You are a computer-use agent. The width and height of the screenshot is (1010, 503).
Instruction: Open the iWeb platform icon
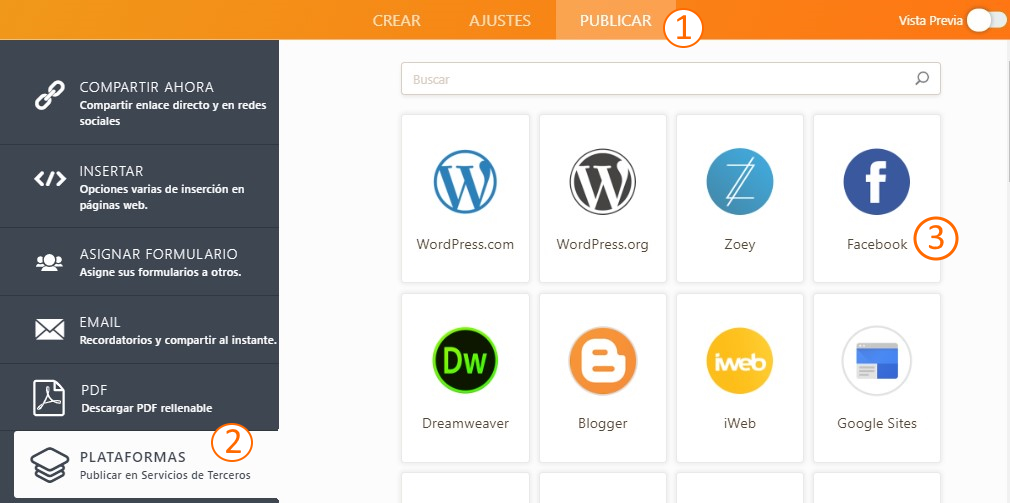click(x=739, y=361)
